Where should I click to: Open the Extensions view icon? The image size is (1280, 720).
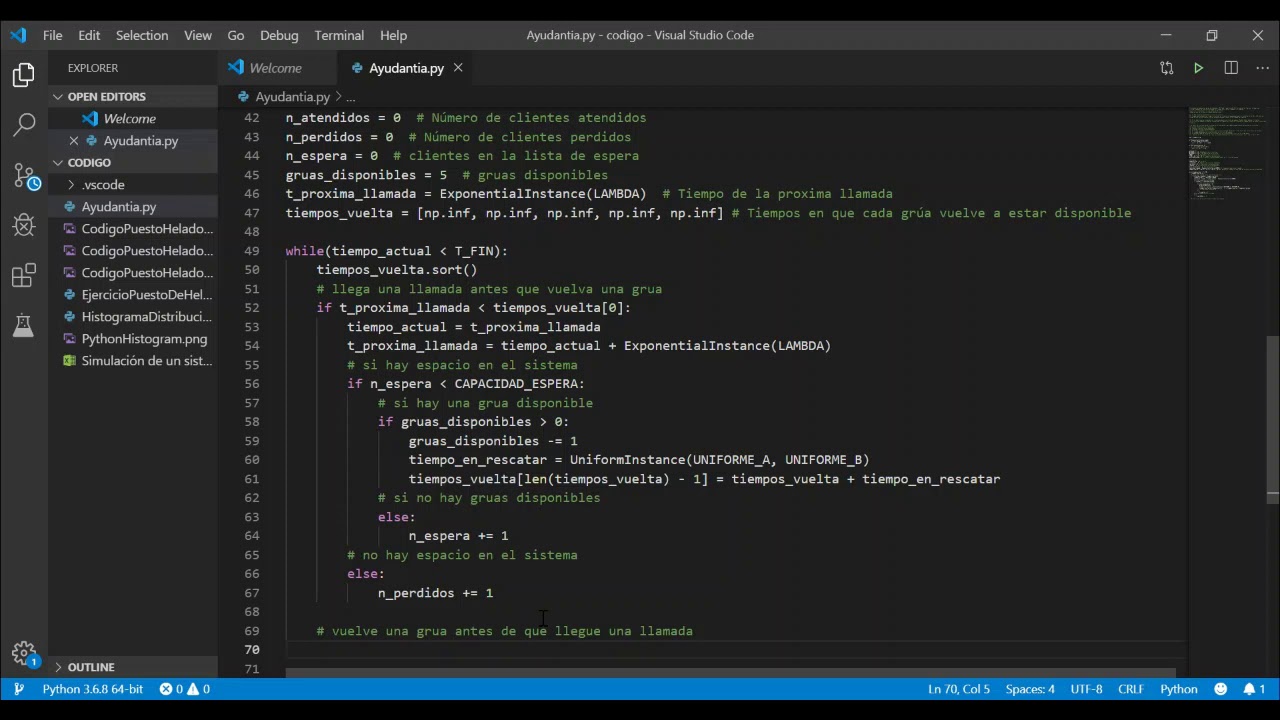(24, 276)
